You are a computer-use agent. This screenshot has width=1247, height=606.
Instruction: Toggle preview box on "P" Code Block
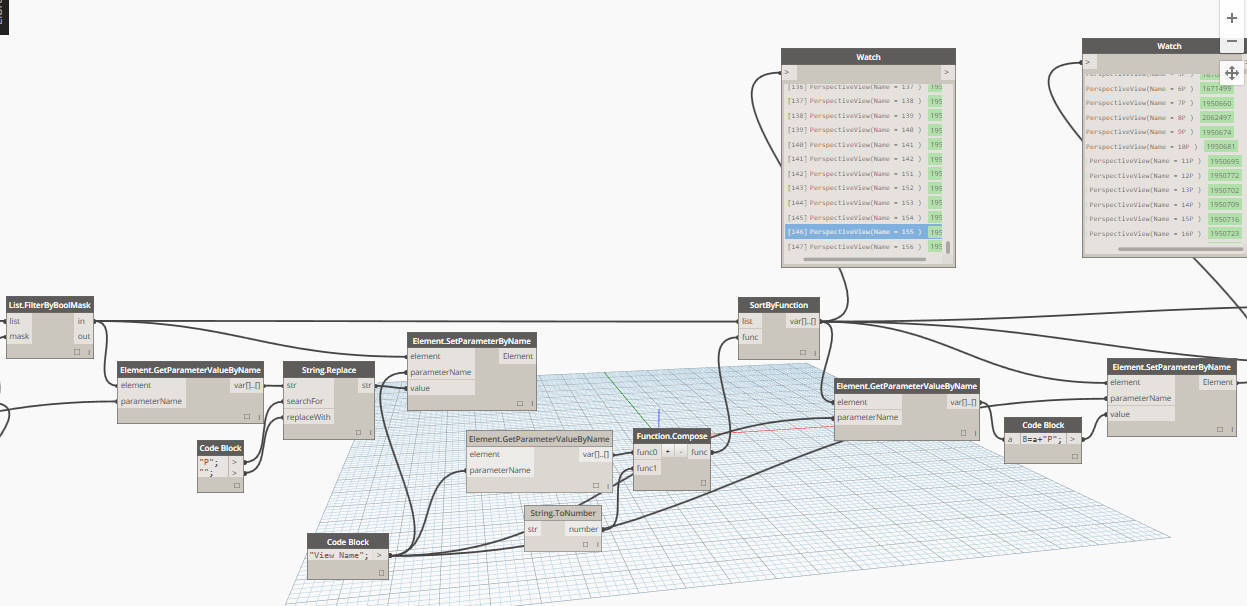click(x=237, y=485)
